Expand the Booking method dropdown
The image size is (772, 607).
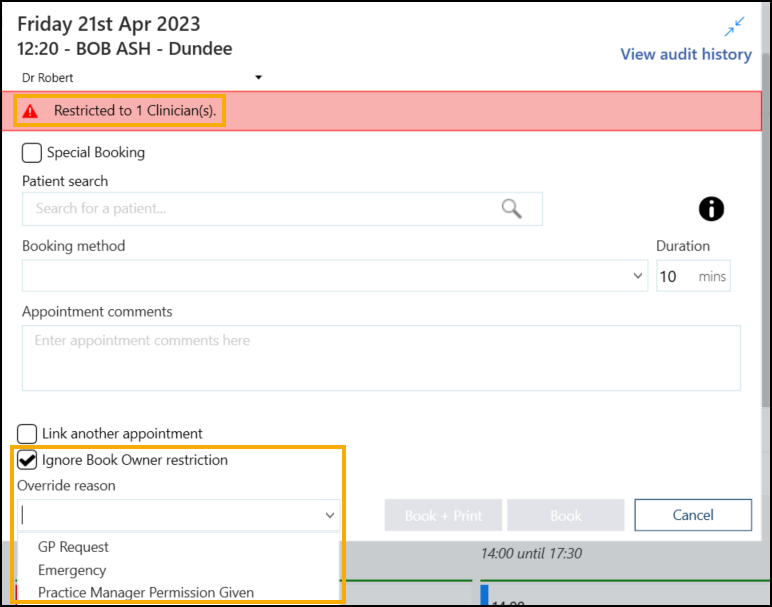click(639, 276)
